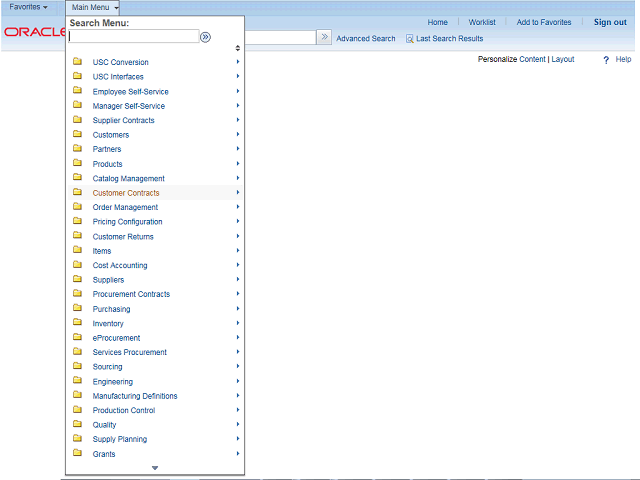Click the menu sort order arrows icon
Screen dimensions: 640x480
tap(238, 48)
